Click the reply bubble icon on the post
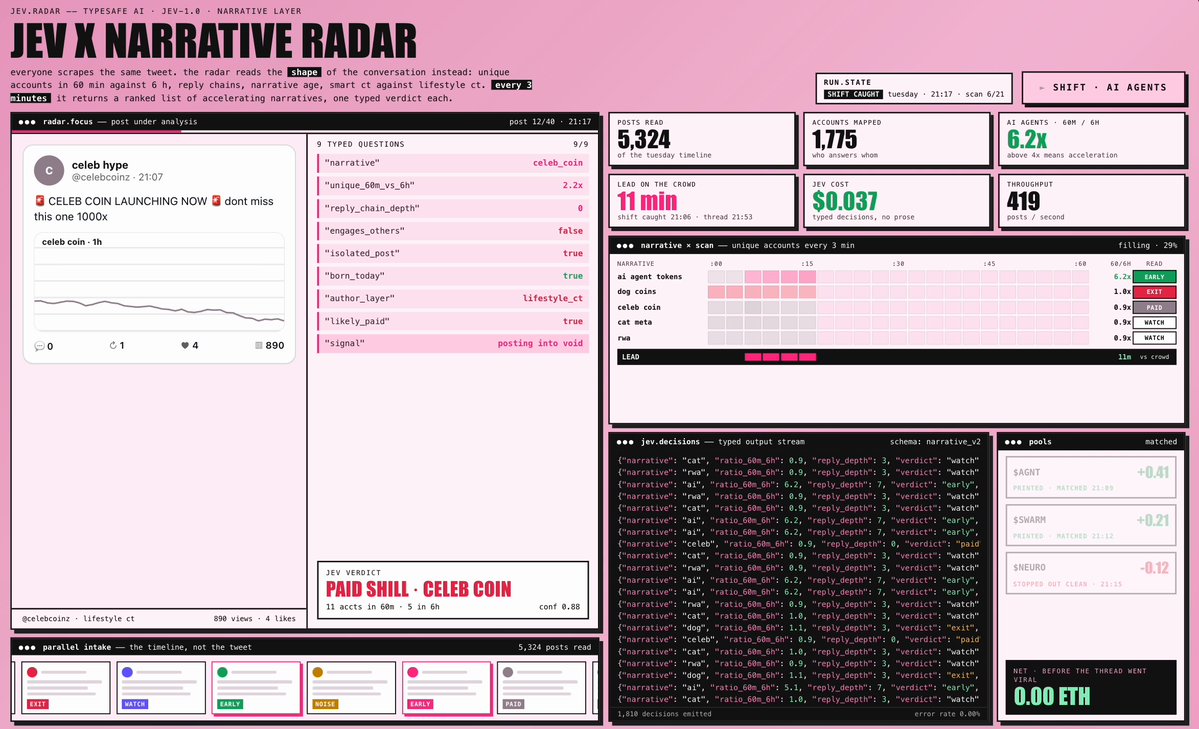 click(x=39, y=347)
